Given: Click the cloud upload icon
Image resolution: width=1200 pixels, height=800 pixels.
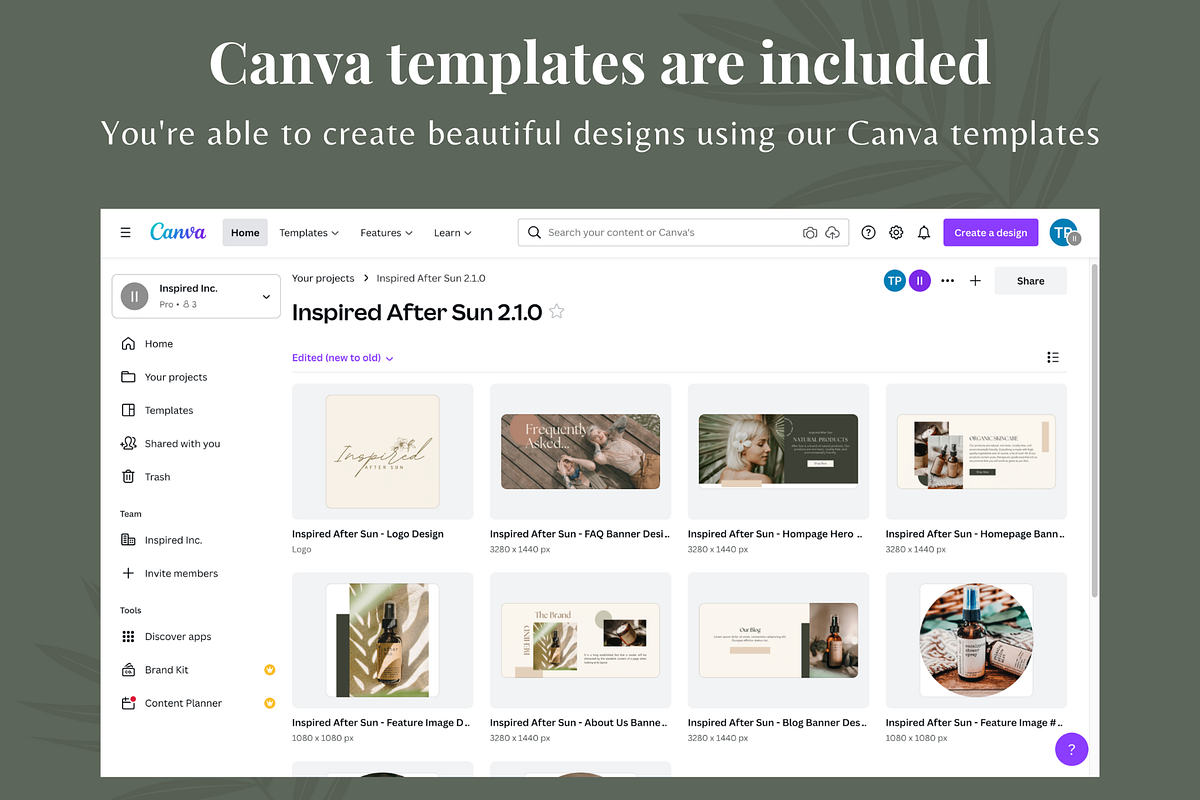Looking at the screenshot, I should tap(833, 232).
